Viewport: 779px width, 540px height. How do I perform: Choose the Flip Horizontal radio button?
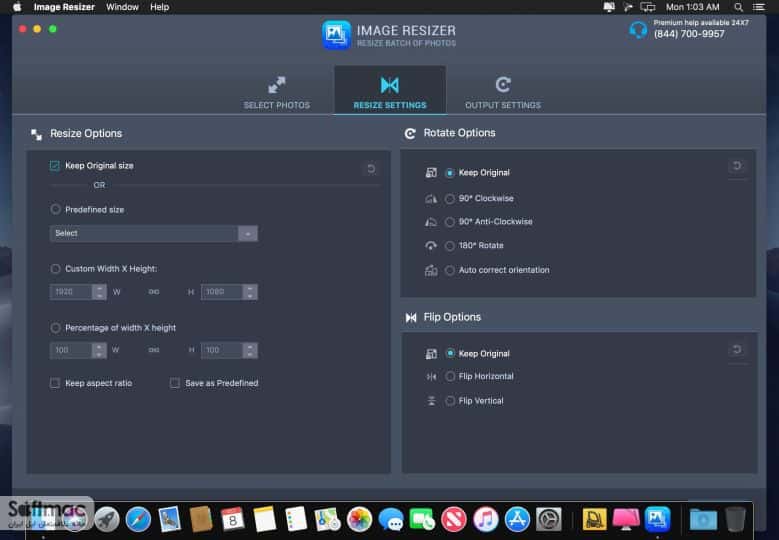click(x=450, y=377)
